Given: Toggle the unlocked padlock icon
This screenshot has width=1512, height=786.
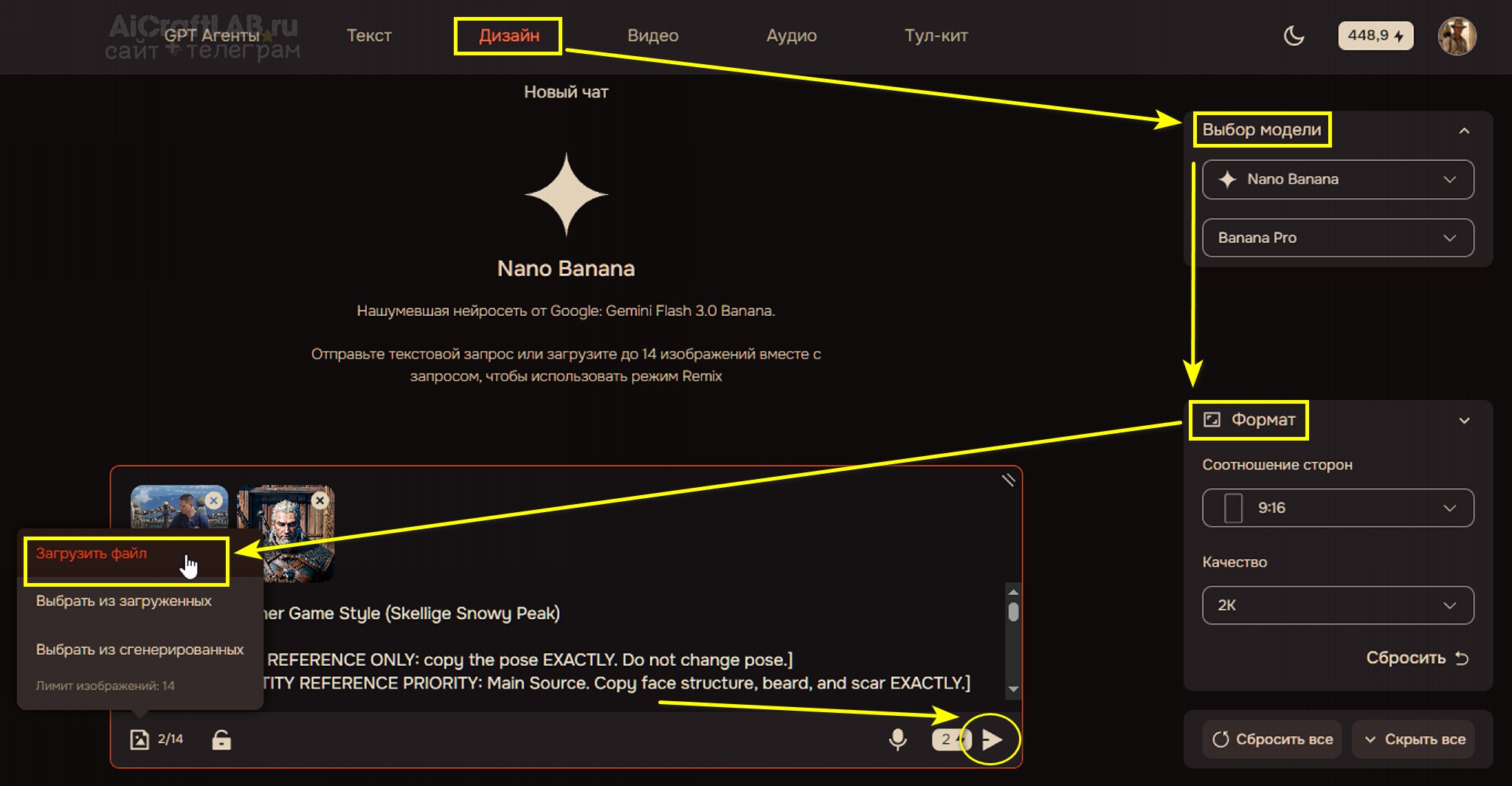Looking at the screenshot, I should click(x=221, y=739).
